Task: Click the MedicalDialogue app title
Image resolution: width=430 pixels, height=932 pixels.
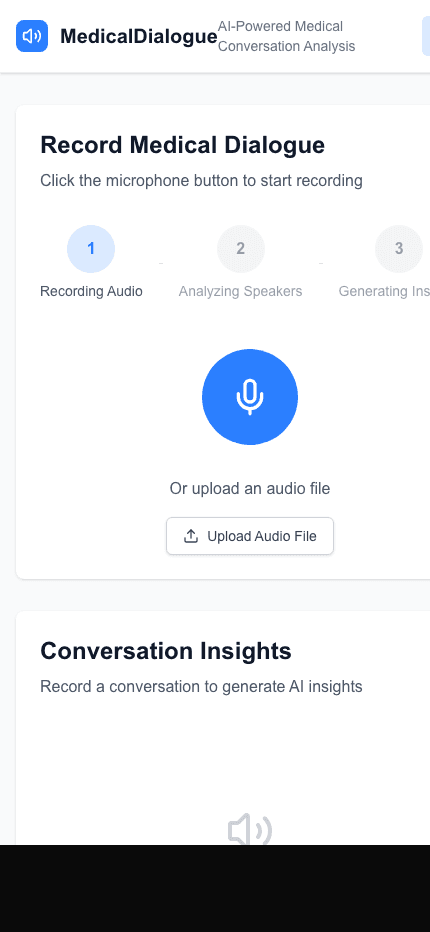Action: click(139, 36)
